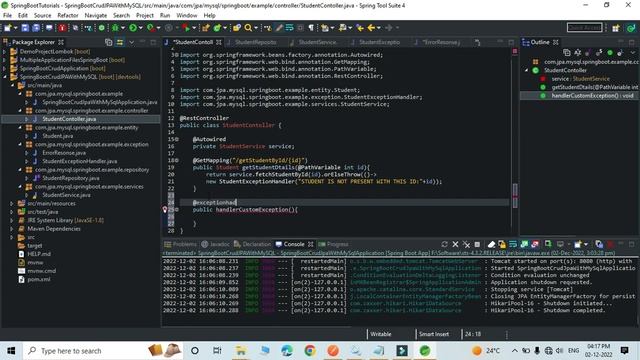
Task: Click the Open Type icon in toolbar
Action: click(236, 28)
